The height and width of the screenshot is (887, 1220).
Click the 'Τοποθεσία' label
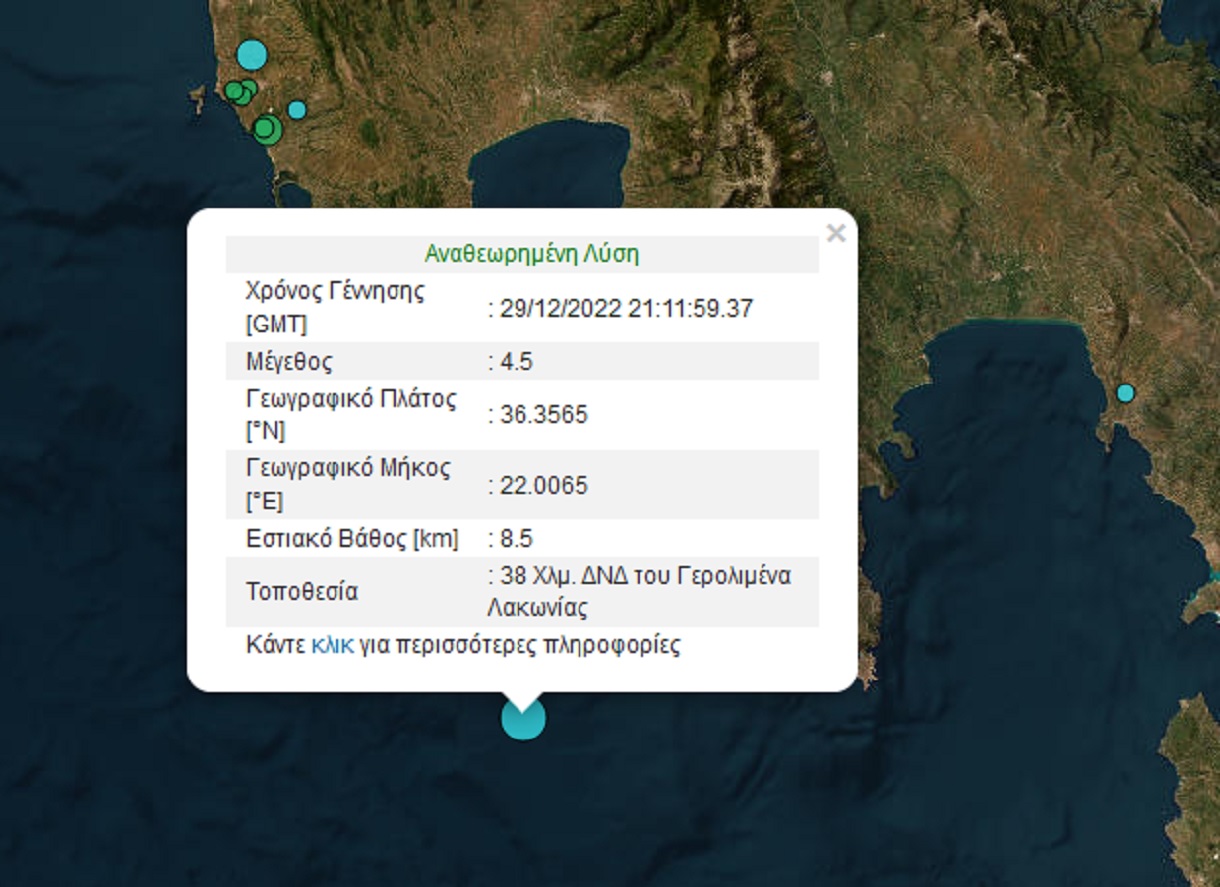(302, 592)
